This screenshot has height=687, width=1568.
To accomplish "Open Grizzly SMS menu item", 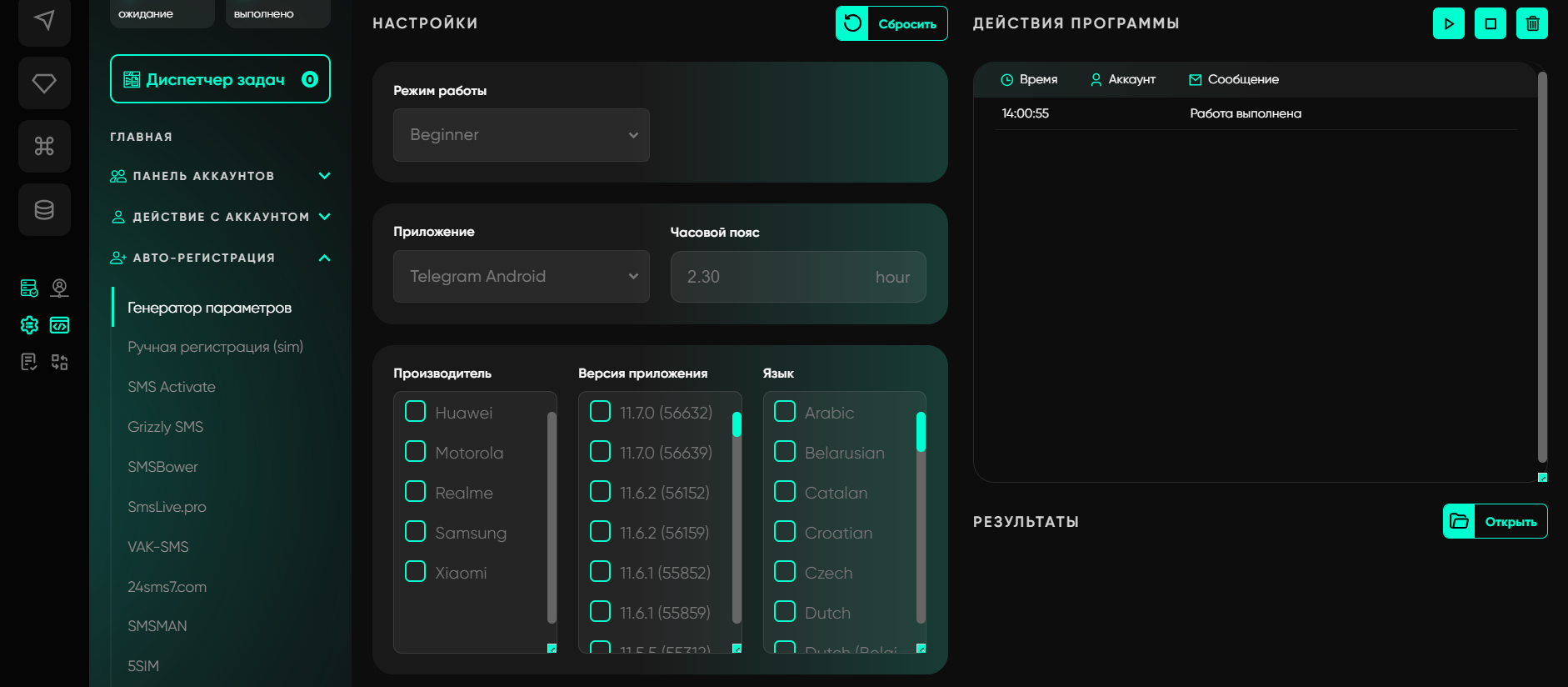I will click(165, 427).
